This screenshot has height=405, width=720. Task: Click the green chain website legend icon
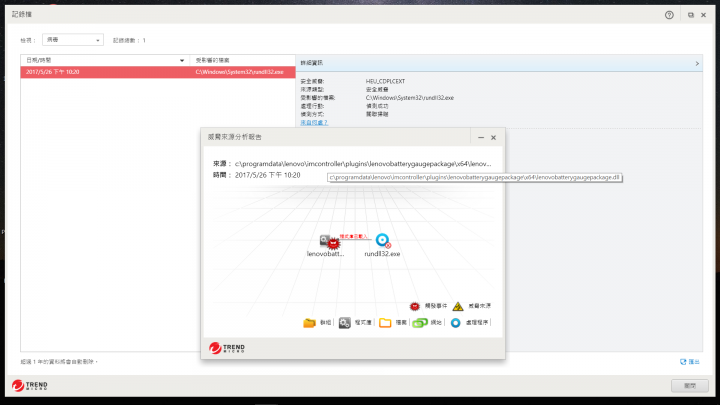tap(420, 323)
